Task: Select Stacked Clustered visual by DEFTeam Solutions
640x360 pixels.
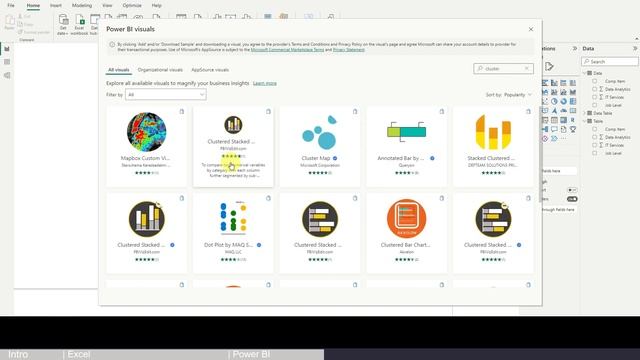Action: point(493,146)
